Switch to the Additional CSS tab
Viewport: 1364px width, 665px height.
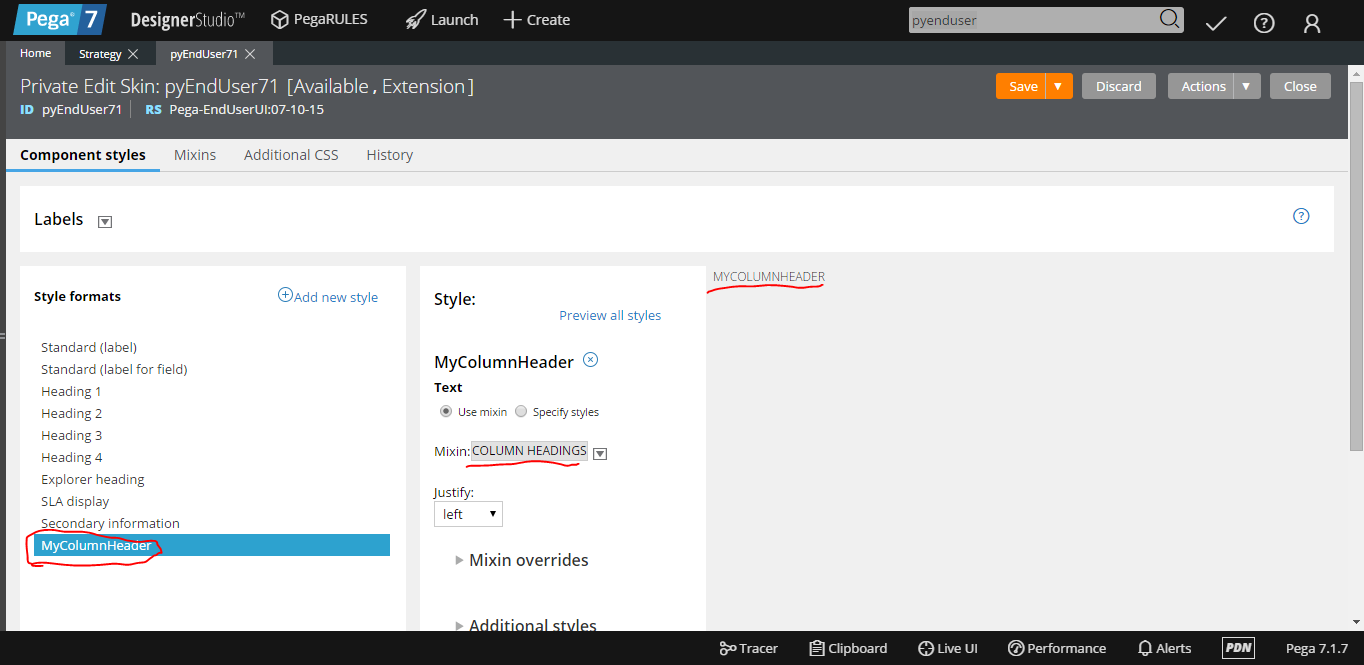click(x=291, y=155)
